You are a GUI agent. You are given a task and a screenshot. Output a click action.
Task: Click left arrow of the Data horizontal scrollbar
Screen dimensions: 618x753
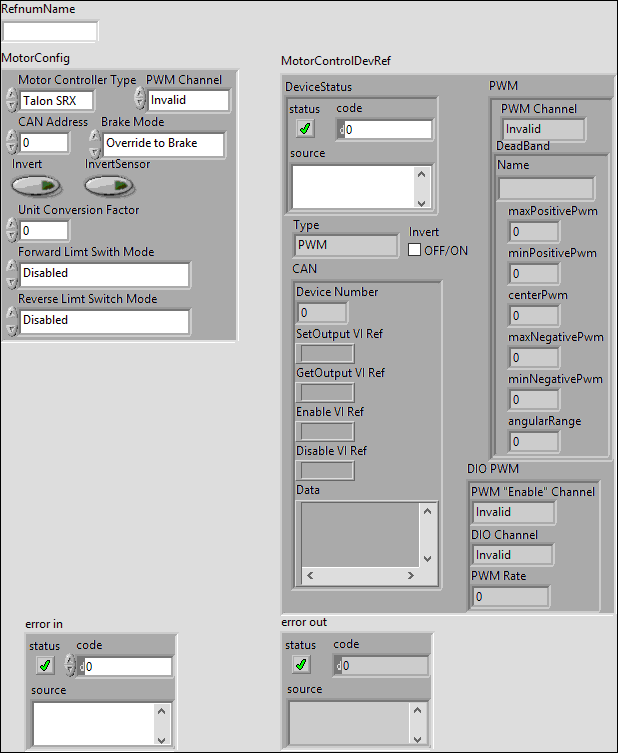[310, 575]
